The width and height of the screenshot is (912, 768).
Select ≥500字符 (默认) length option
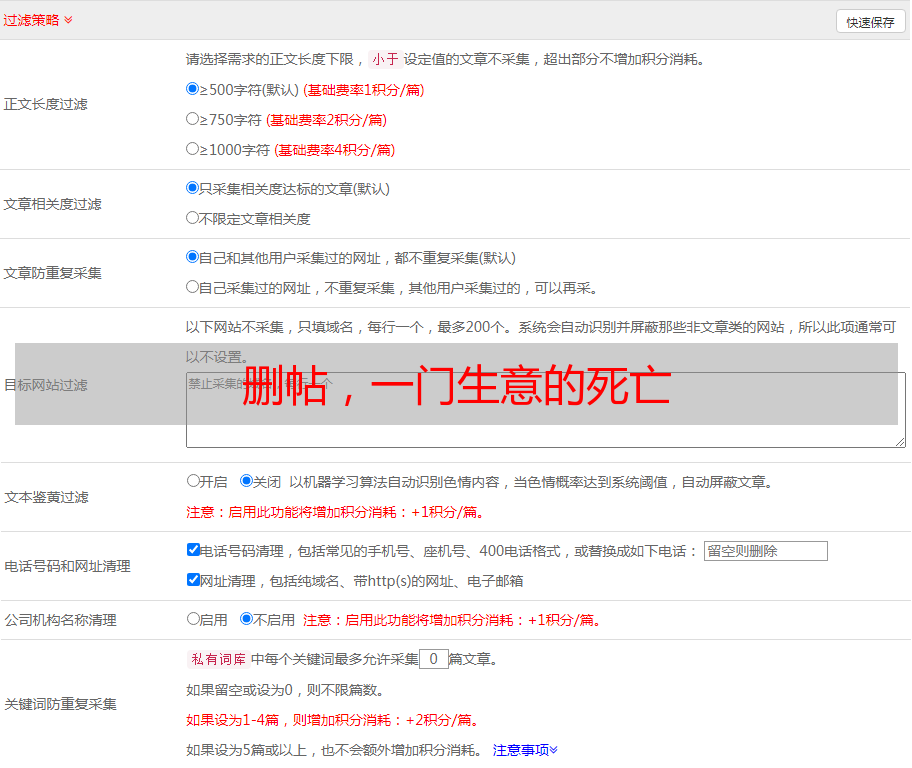pos(192,89)
